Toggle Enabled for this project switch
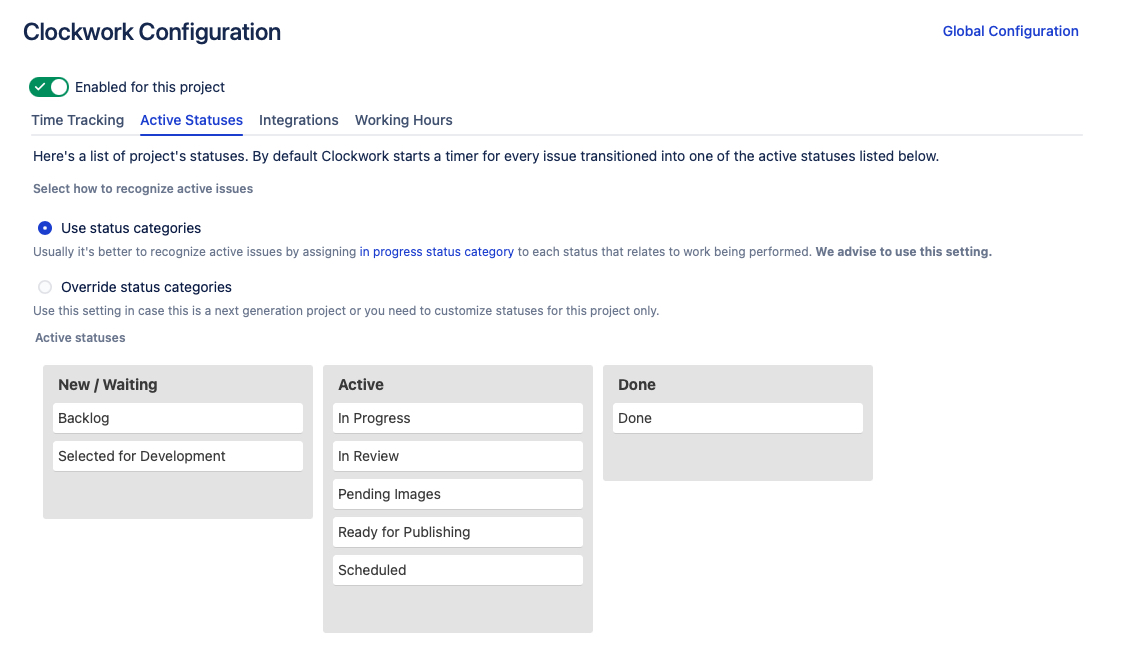This screenshot has width=1121, height=662. pyautogui.click(x=49, y=87)
